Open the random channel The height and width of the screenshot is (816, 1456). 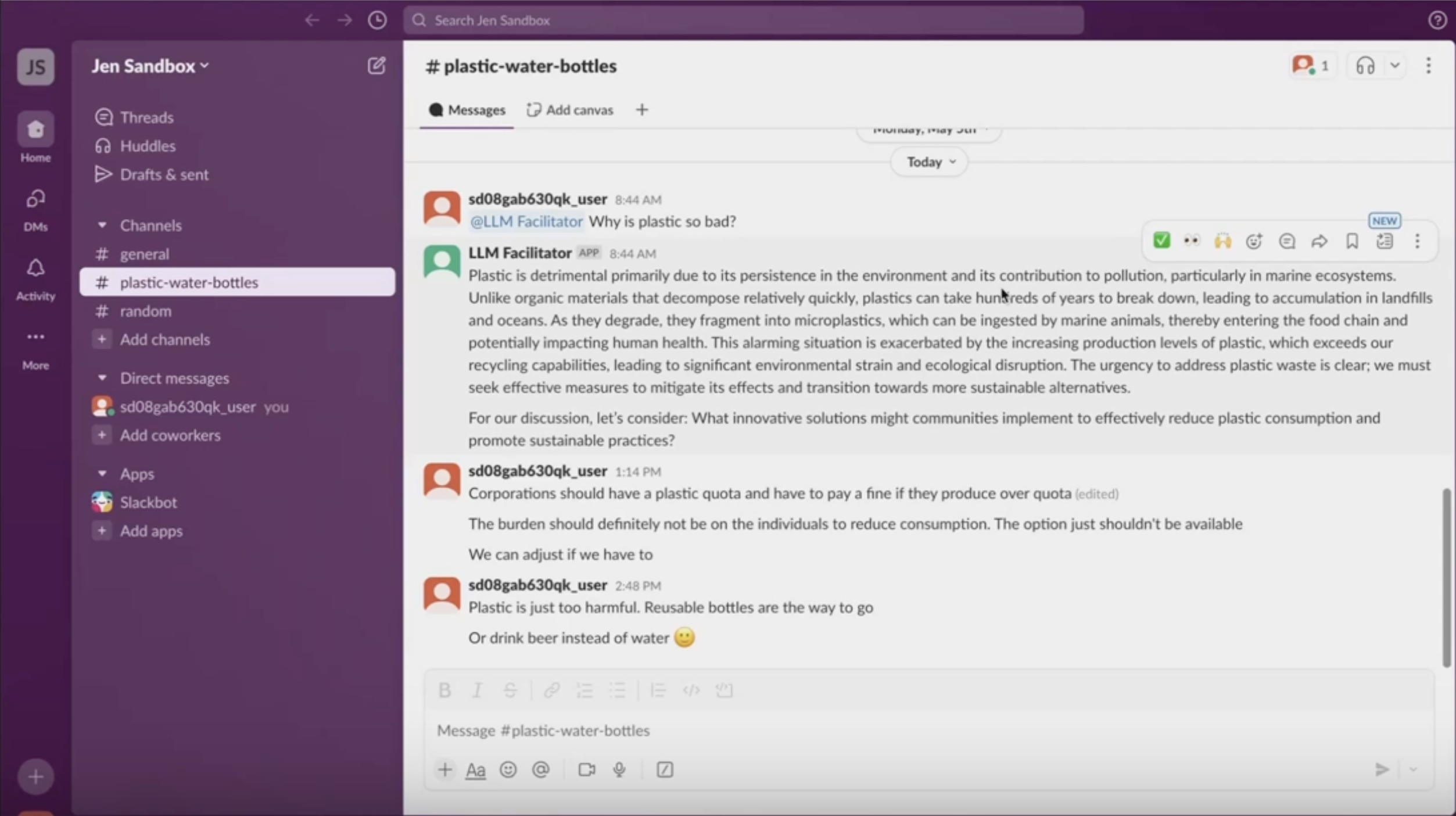(x=145, y=311)
